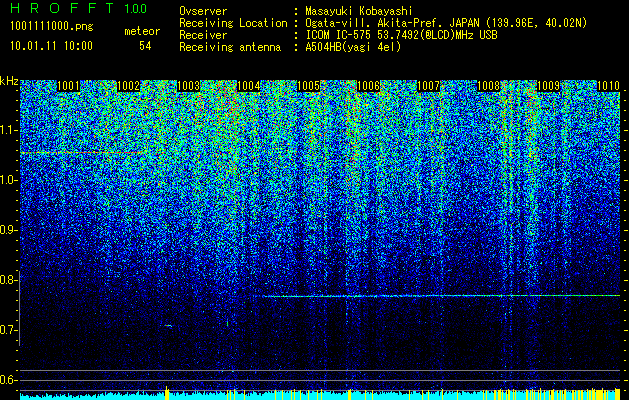Click the HROFFT 1.00 program title
629x400 pixels.
79,8
